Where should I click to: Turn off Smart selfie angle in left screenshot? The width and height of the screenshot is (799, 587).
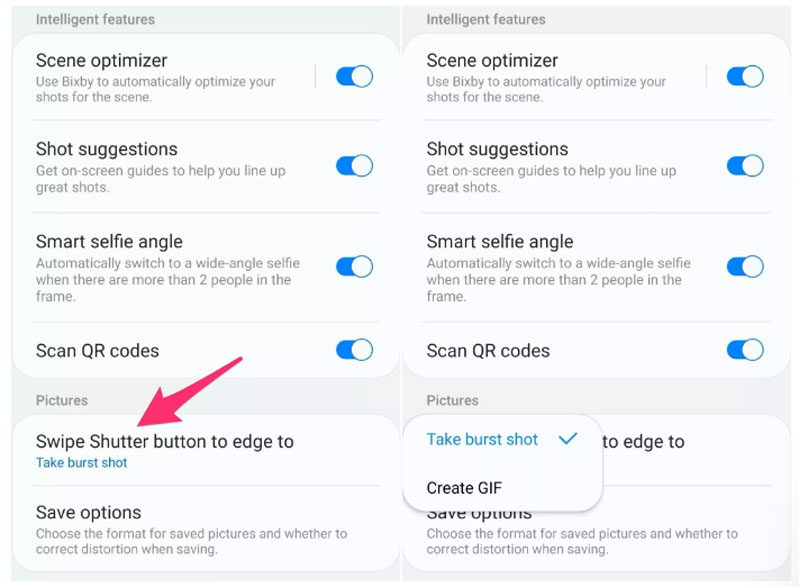coord(354,267)
